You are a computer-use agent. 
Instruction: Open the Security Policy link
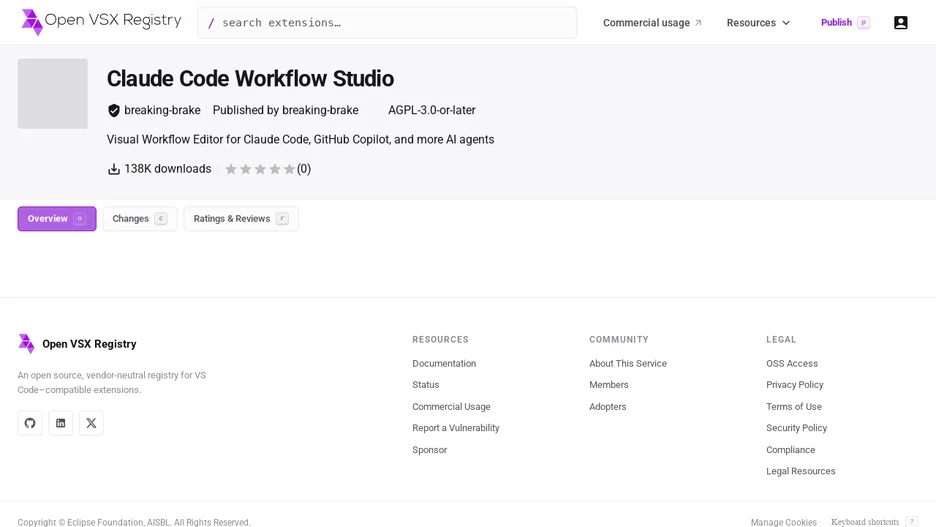tap(796, 428)
